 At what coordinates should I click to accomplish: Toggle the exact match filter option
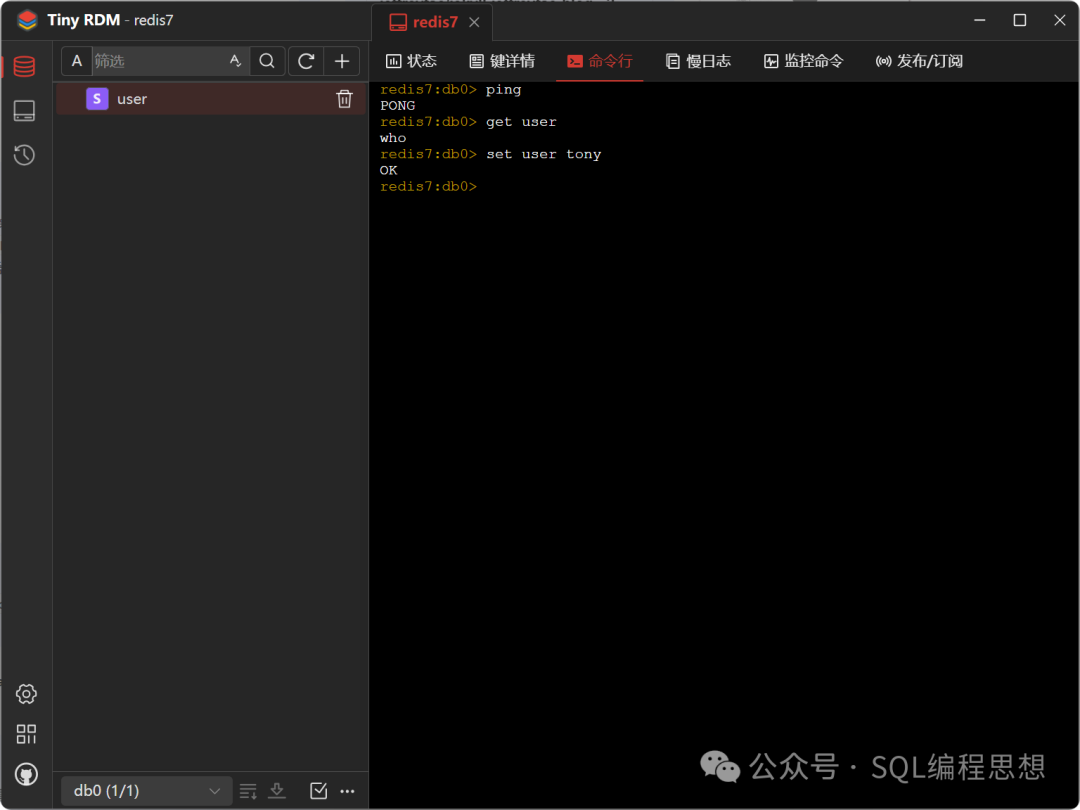click(x=235, y=61)
